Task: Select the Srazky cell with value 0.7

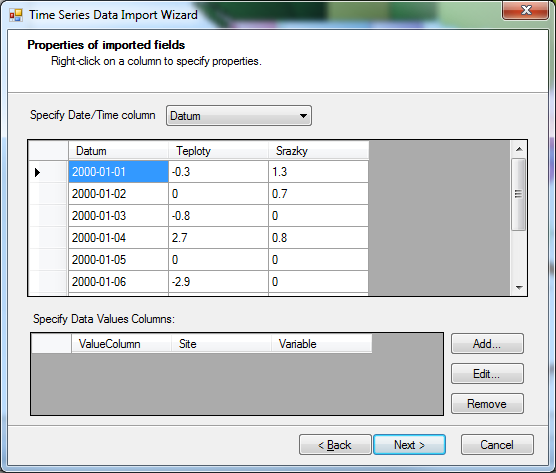Action: pyautogui.click(x=318, y=194)
